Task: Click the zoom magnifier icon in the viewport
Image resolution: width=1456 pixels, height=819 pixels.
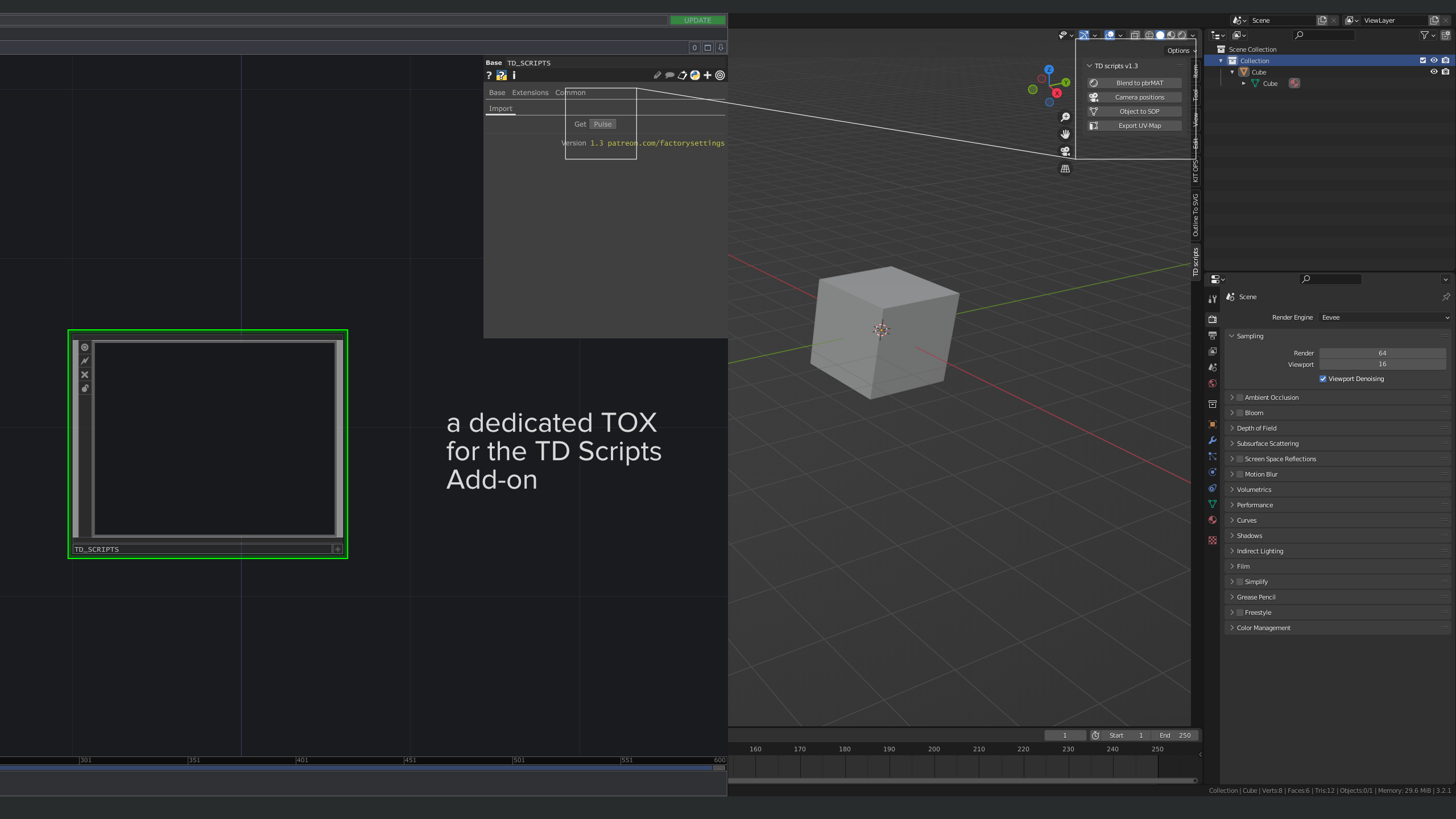Action: click(1066, 117)
